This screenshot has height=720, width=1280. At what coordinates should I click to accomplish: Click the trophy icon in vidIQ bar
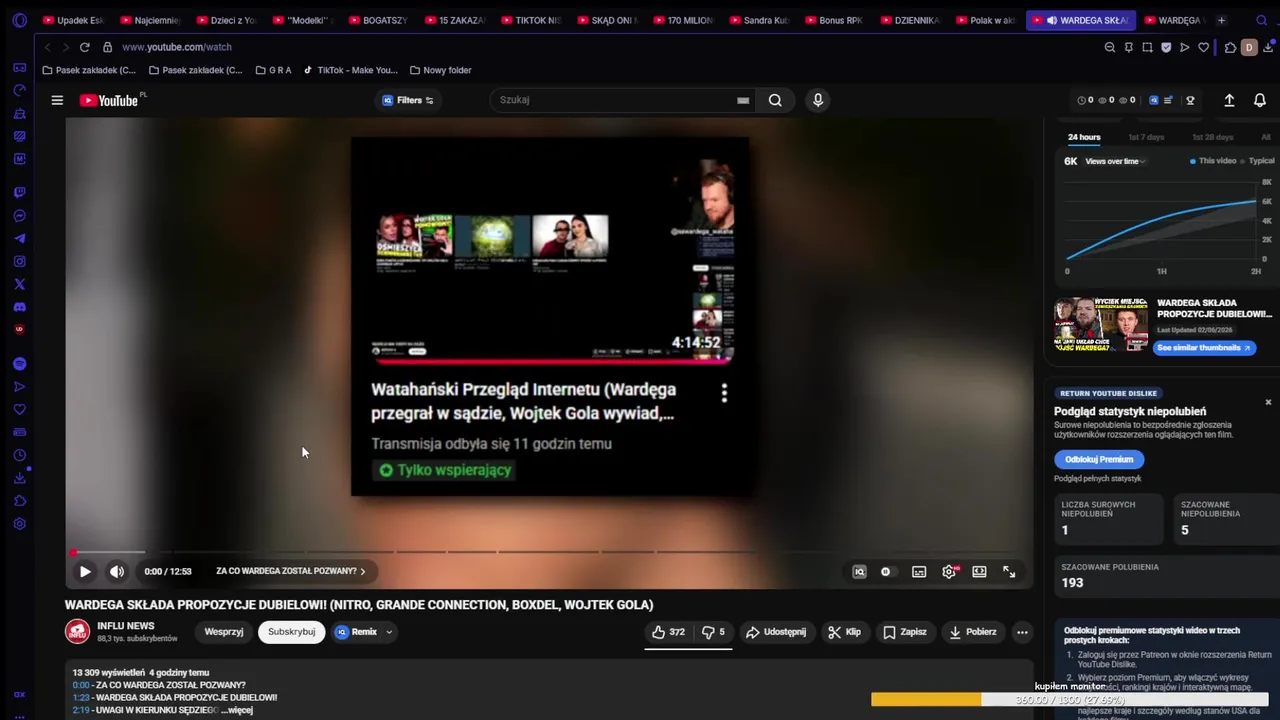pos(1190,100)
